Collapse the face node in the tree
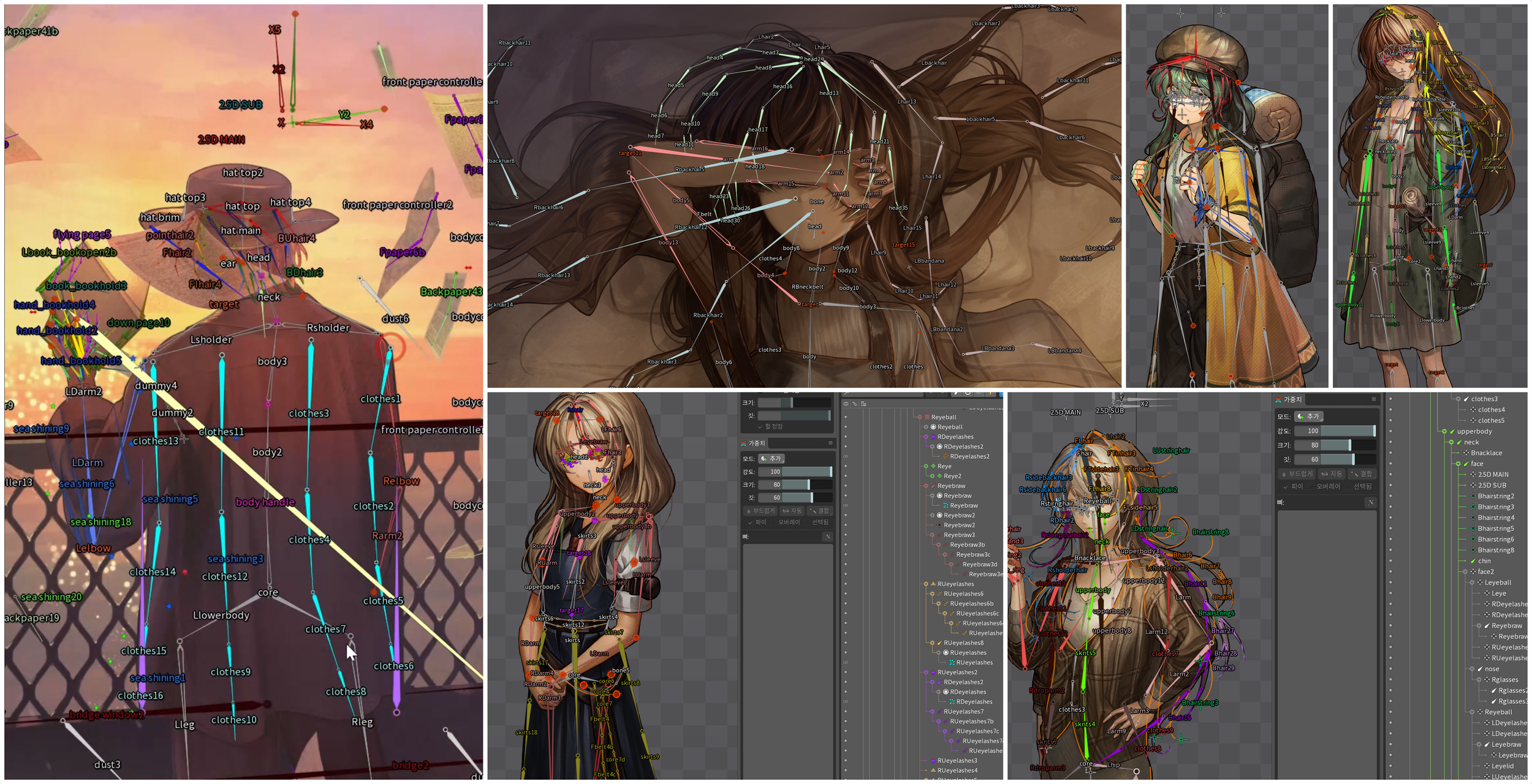Image resolution: width=1532 pixels, height=784 pixels. tap(1458, 464)
